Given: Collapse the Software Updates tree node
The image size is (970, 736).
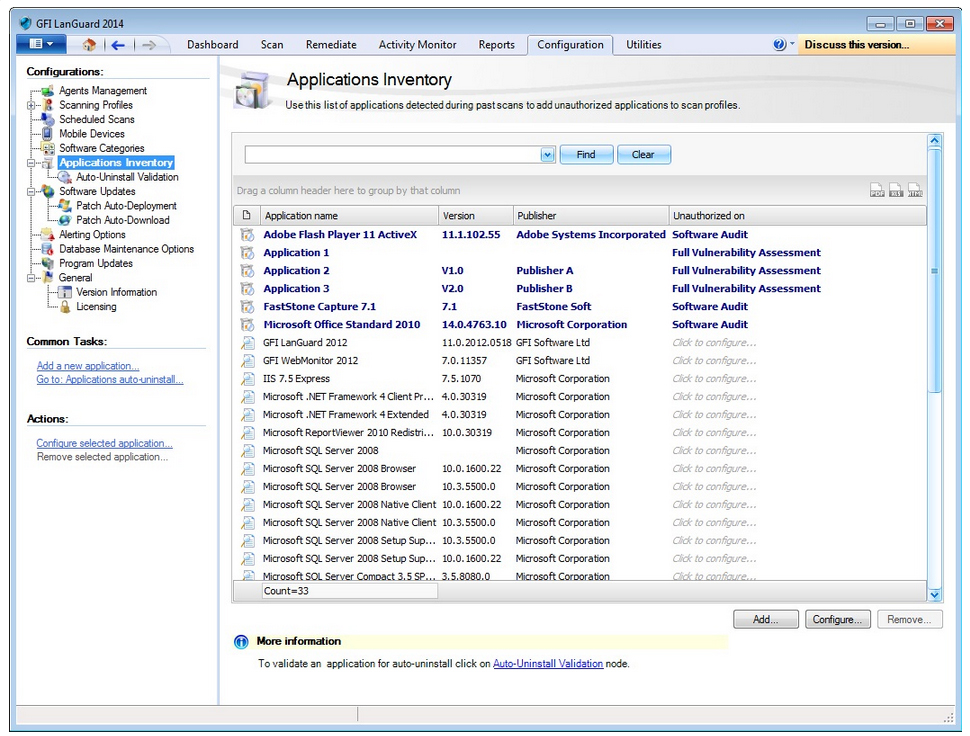Looking at the screenshot, I should 31,192.
